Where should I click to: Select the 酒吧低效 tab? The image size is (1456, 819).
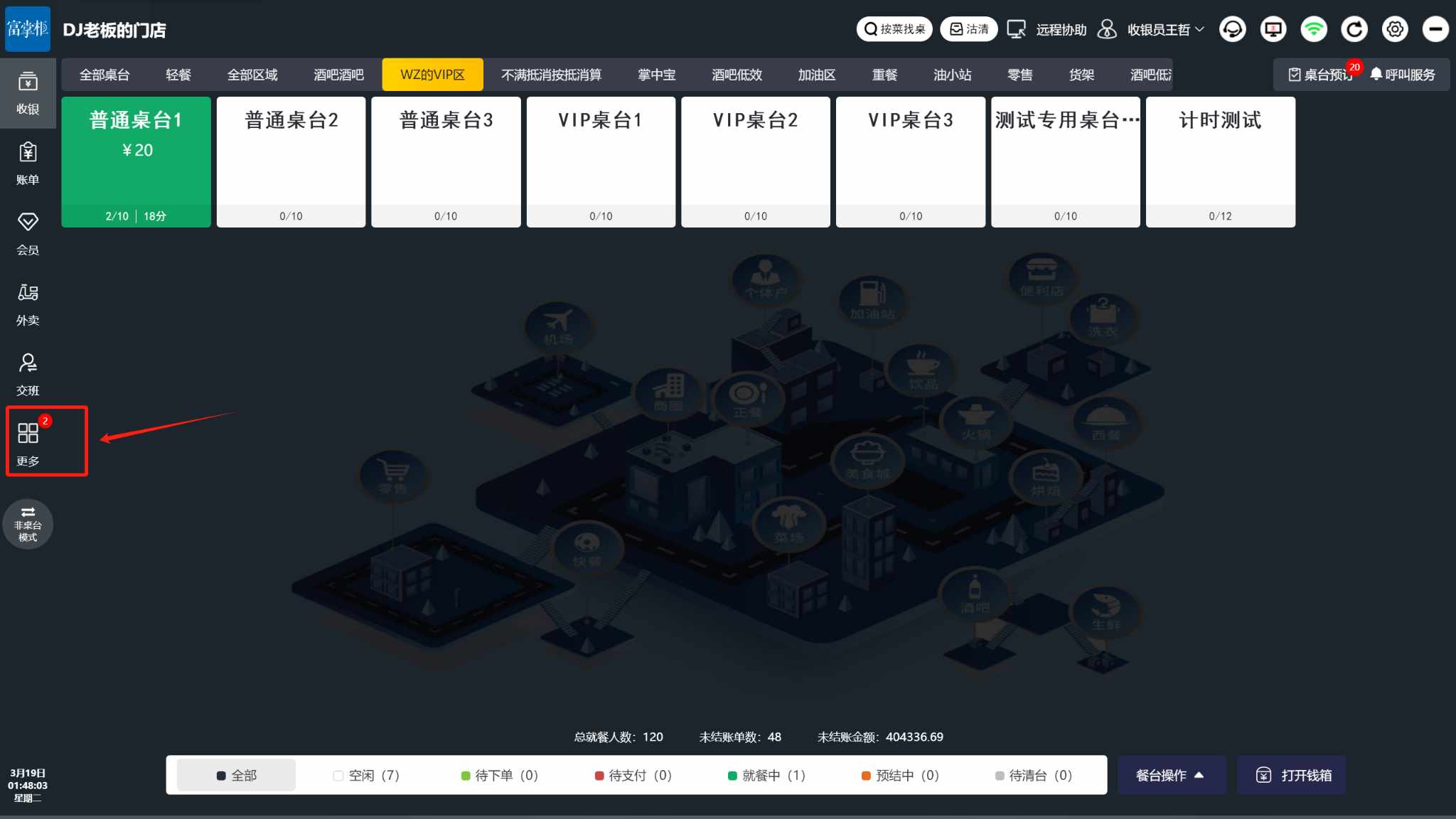(737, 75)
